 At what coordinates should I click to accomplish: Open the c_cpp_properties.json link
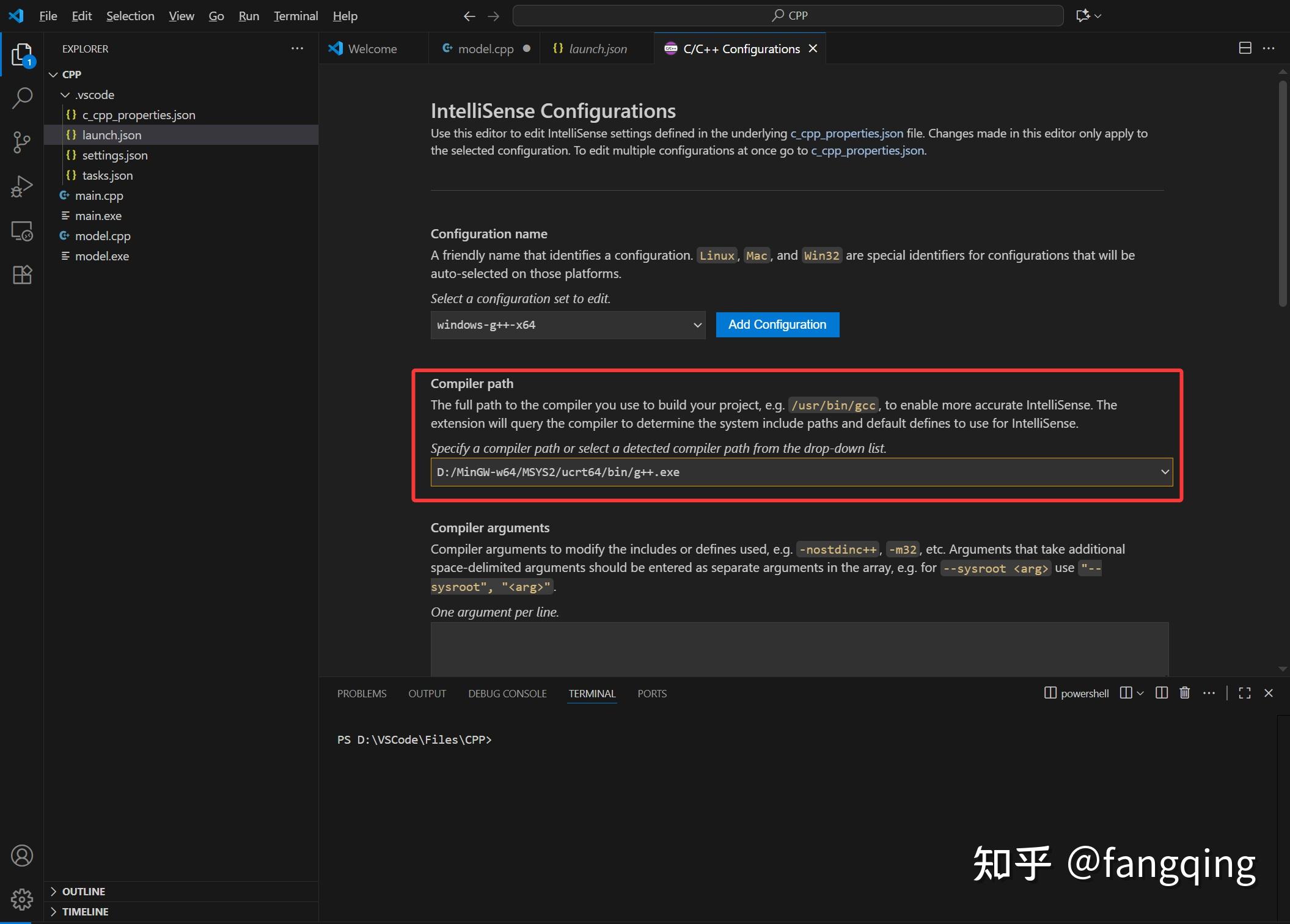(846, 133)
